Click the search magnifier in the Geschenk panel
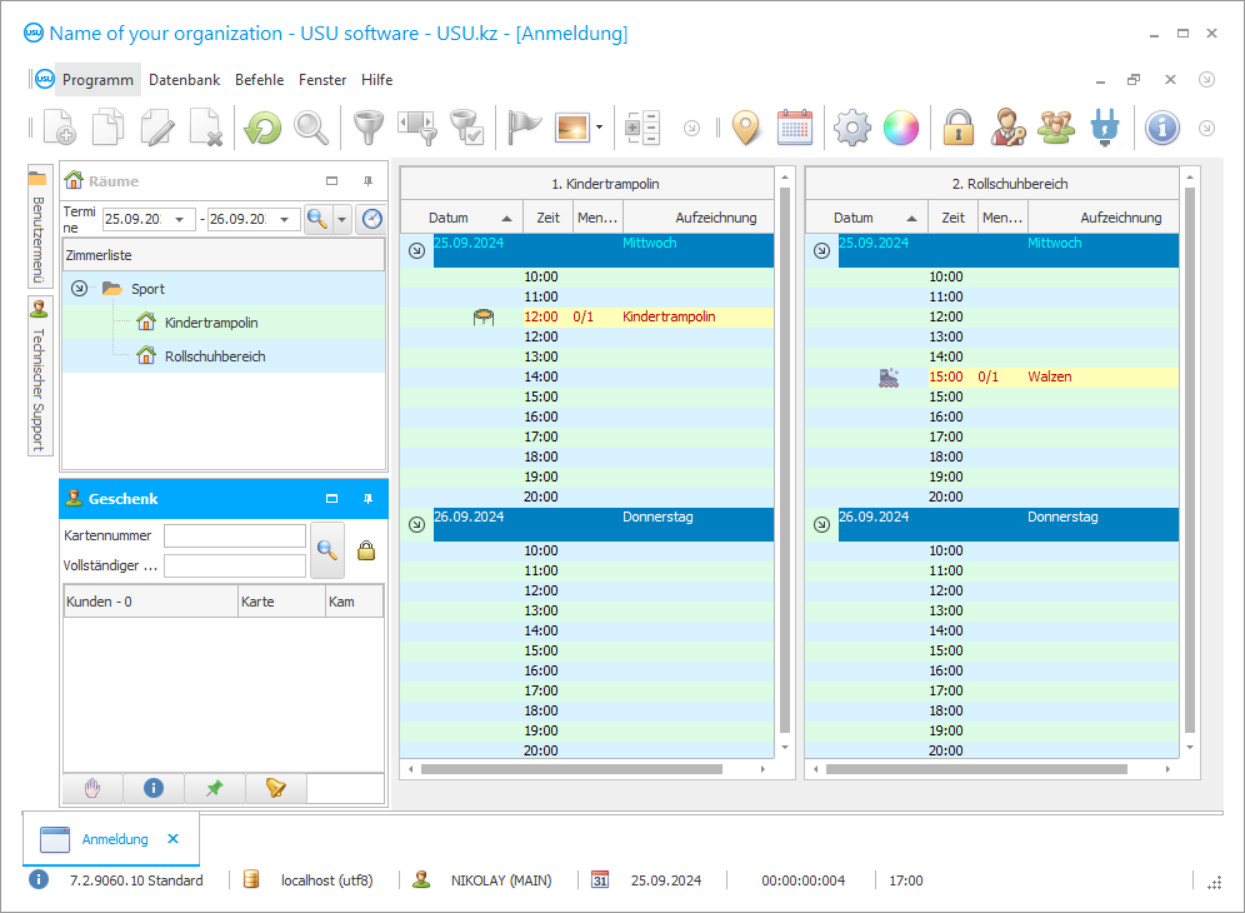The height and width of the screenshot is (913, 1245). 327,550
